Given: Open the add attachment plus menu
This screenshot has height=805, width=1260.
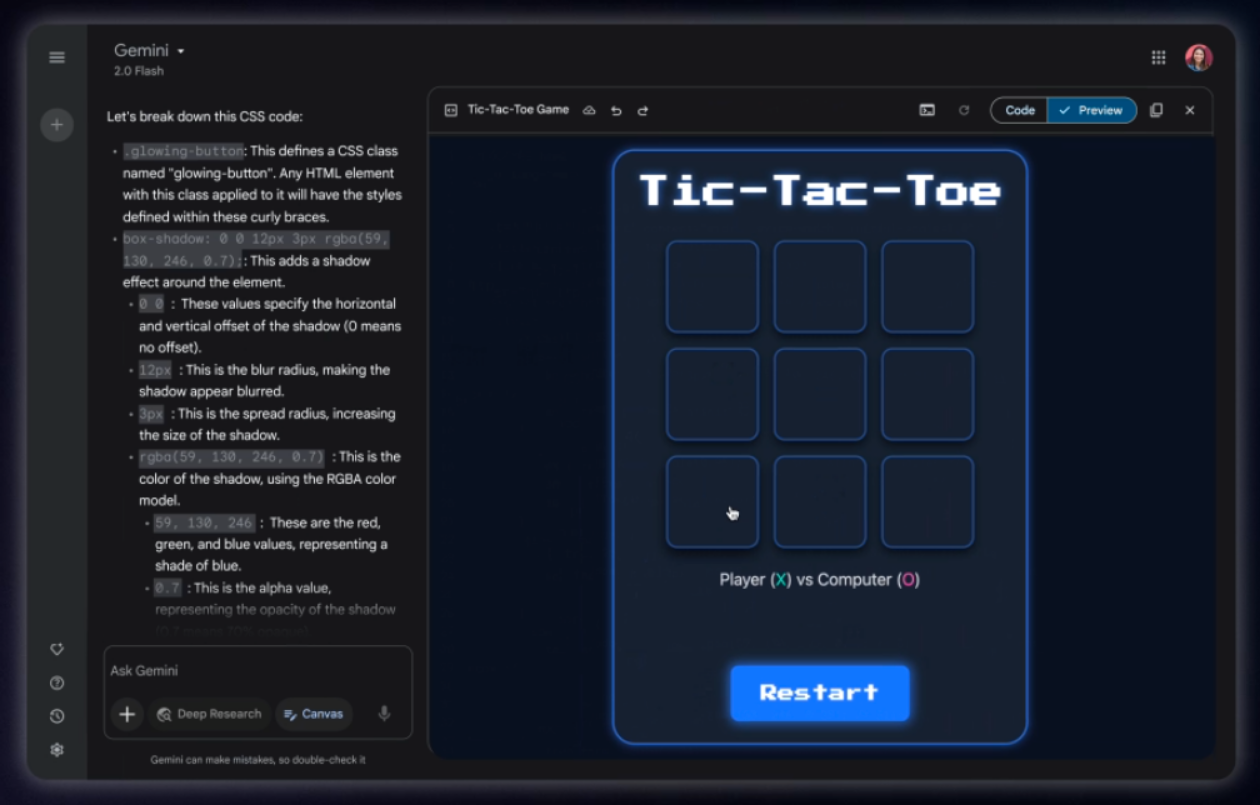Looking at the screenshot, I should pyautogui.click(x=127, y=714).
